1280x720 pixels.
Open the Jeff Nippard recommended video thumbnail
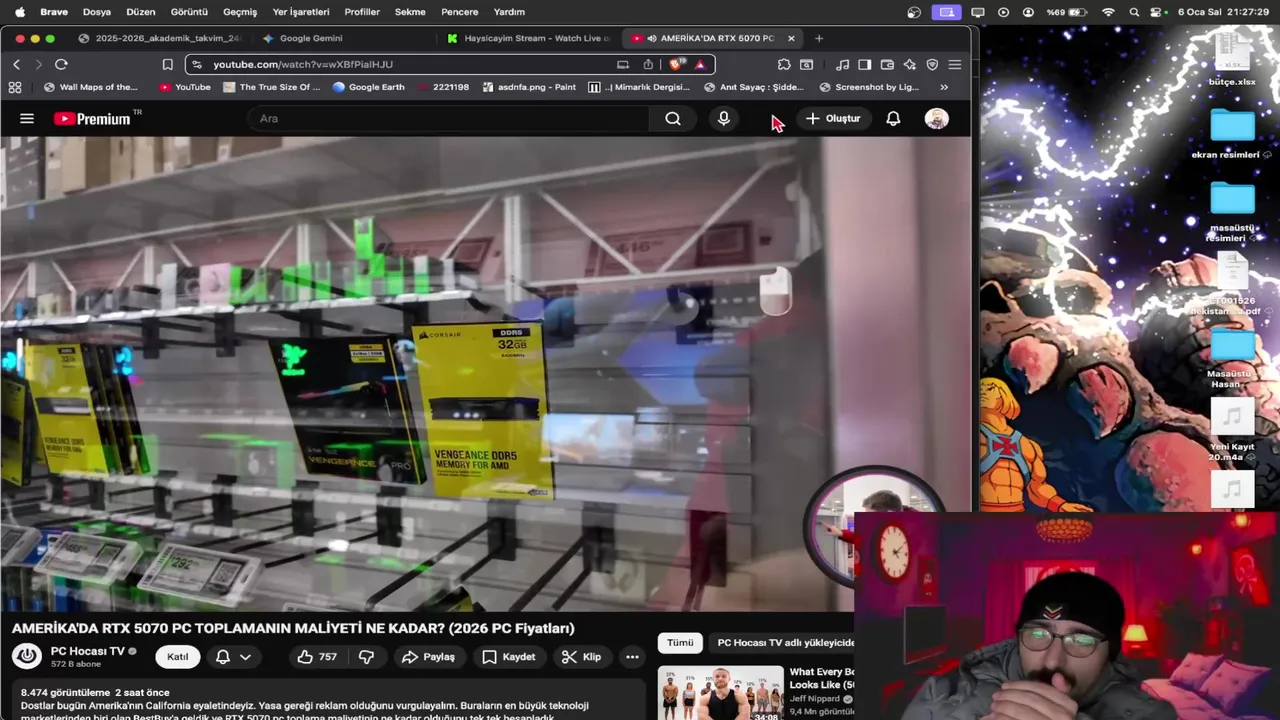tap(720, 693)
